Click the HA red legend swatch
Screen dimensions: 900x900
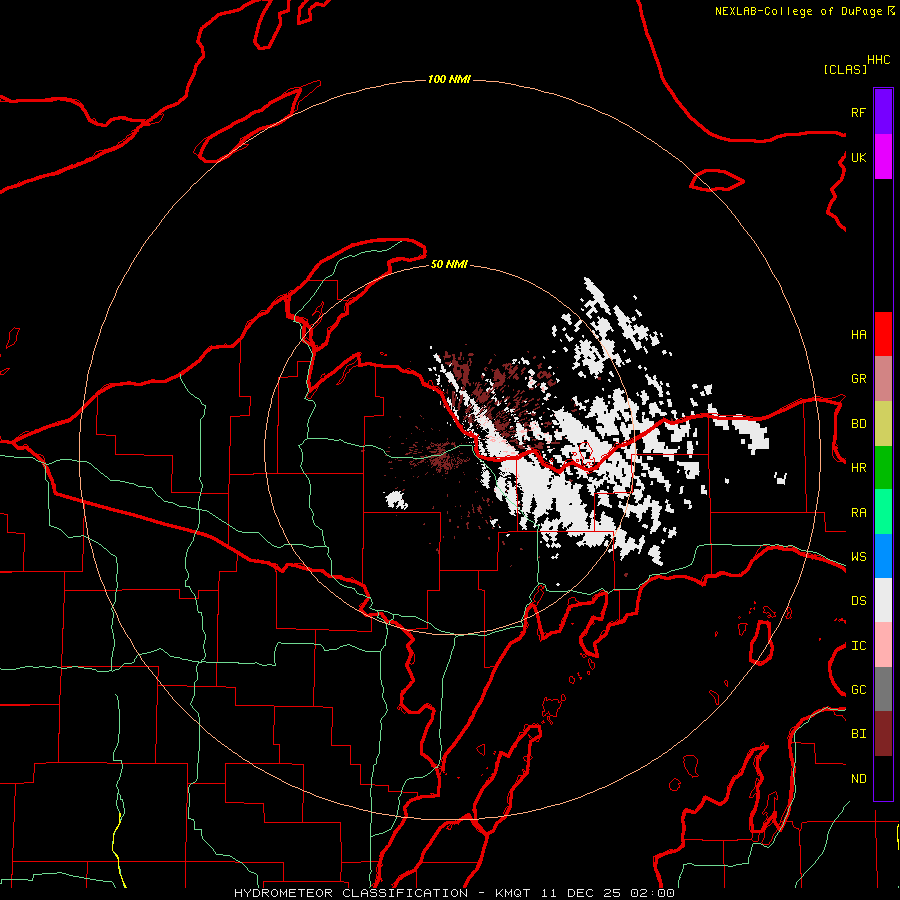point(883,334)
